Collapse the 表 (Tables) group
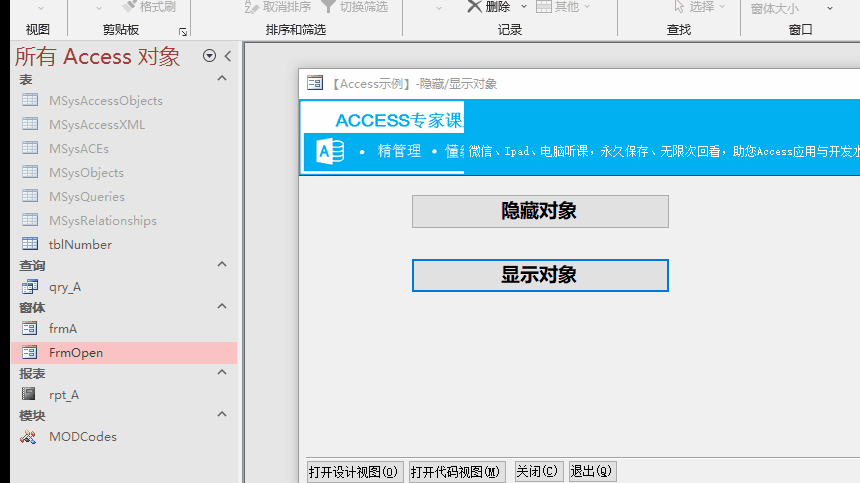This screenshot has width=860, height=483. pos(222,78)
